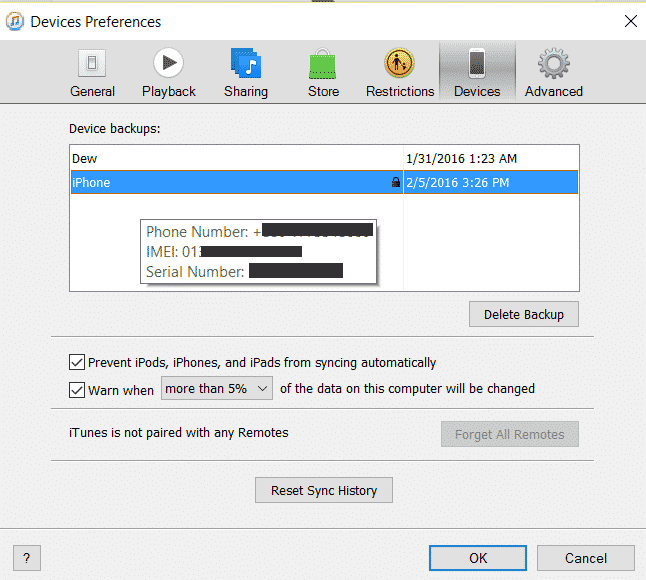The height and width of the screenshot is (580, 646).
Task: Disable Prevent iPods from syncing automatically checkbox
Action: click(x=77, y=363)
